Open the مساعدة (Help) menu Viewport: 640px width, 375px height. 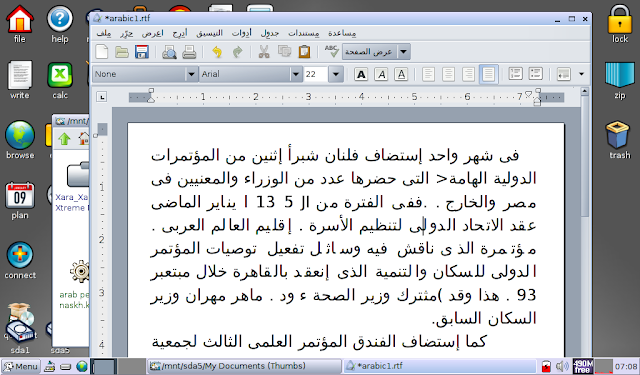click(342, 33)
